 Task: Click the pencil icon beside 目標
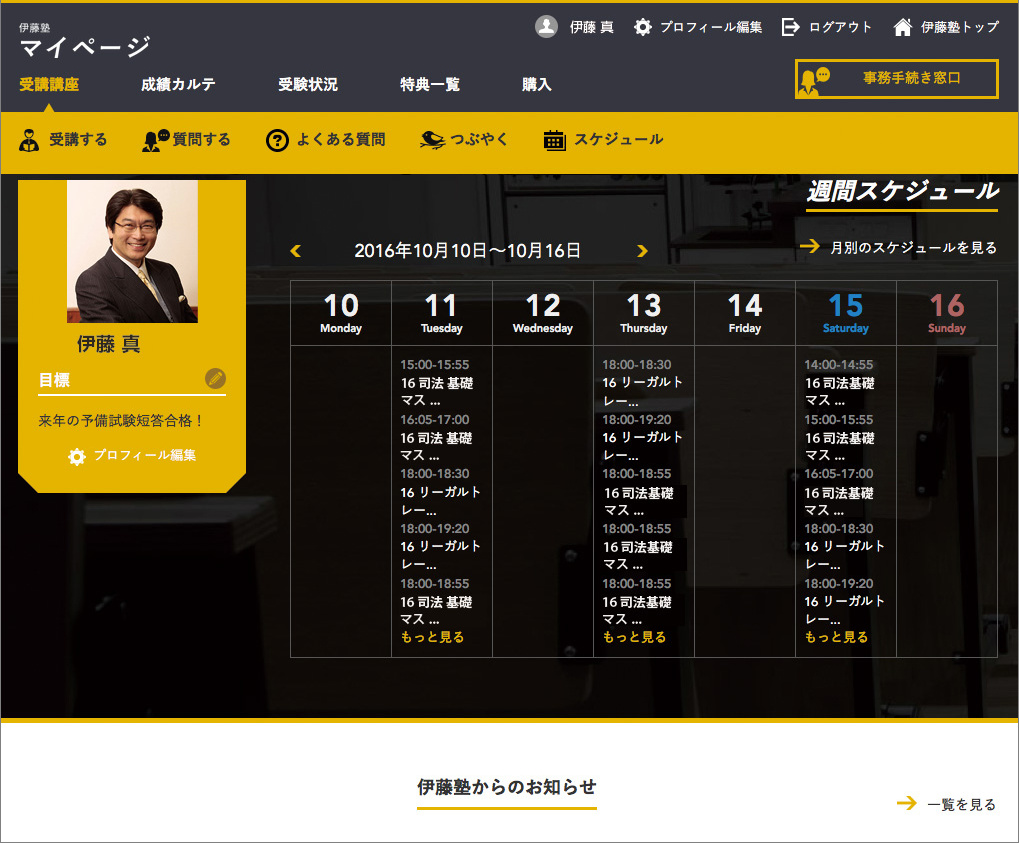pos(215,378)
